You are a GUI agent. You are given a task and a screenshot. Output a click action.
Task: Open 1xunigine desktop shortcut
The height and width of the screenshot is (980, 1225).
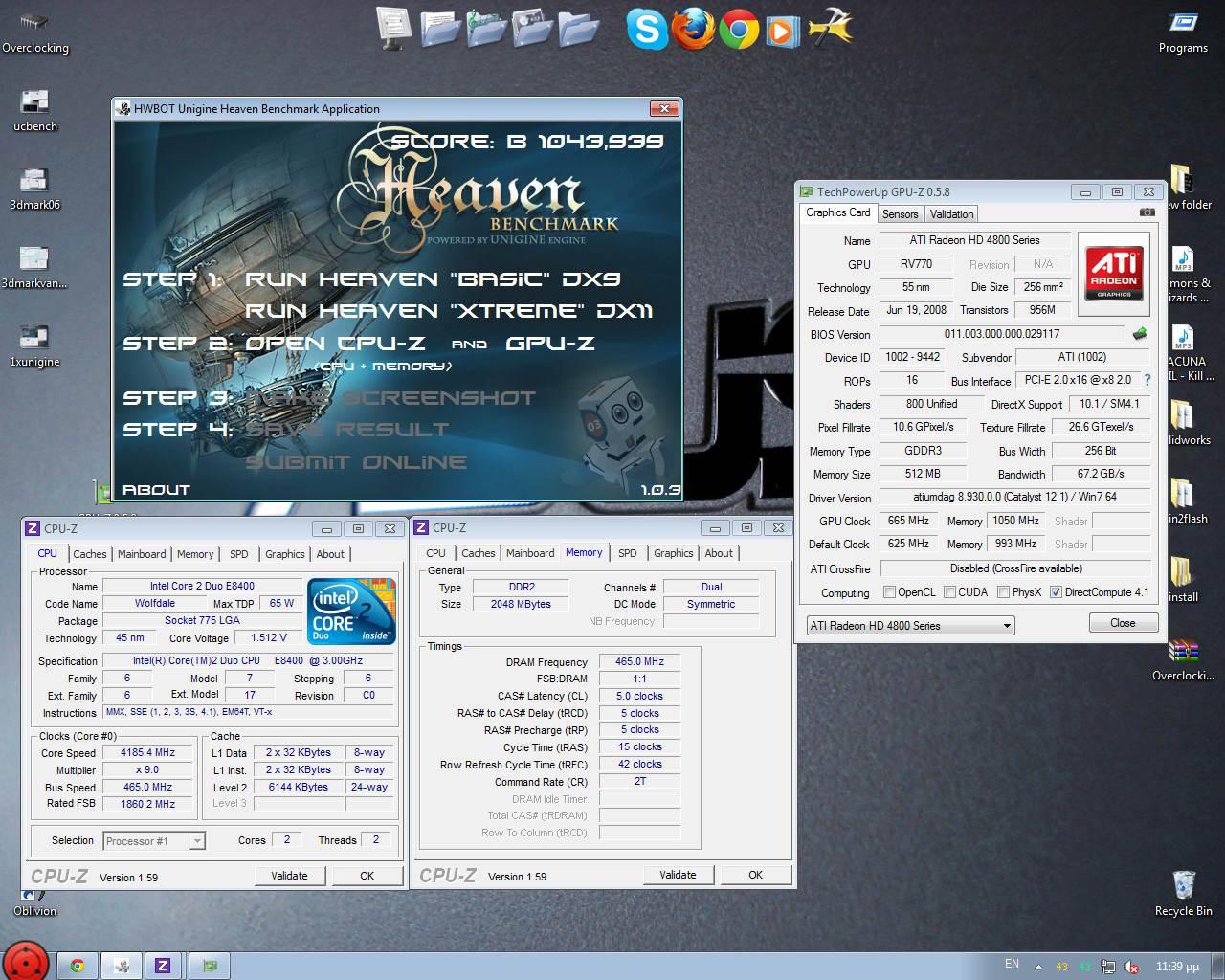click(x=35, y=345)
